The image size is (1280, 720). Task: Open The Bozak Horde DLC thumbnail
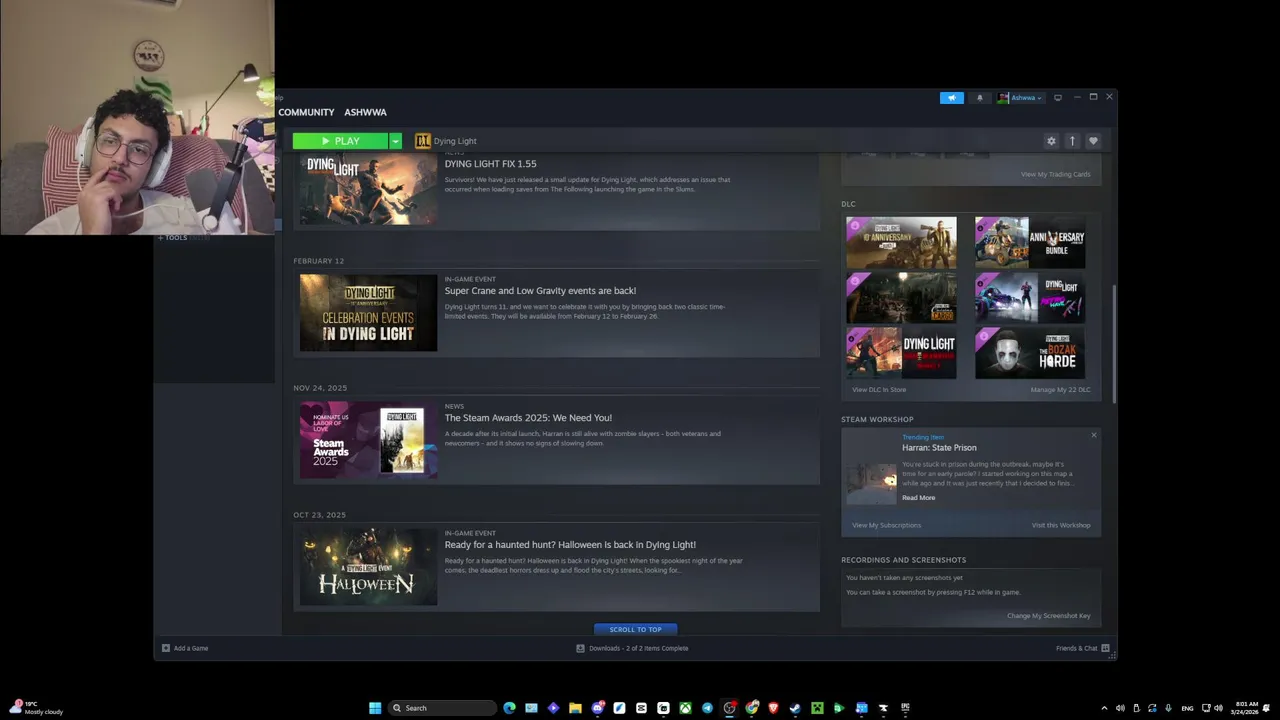point(1030,353)
